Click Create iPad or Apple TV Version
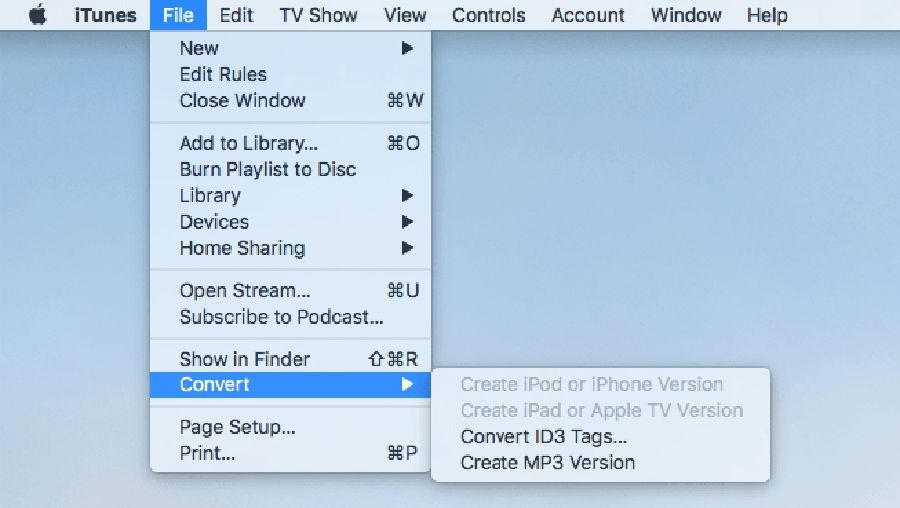Viewport: 900px width, 508px height. (600, 410)
